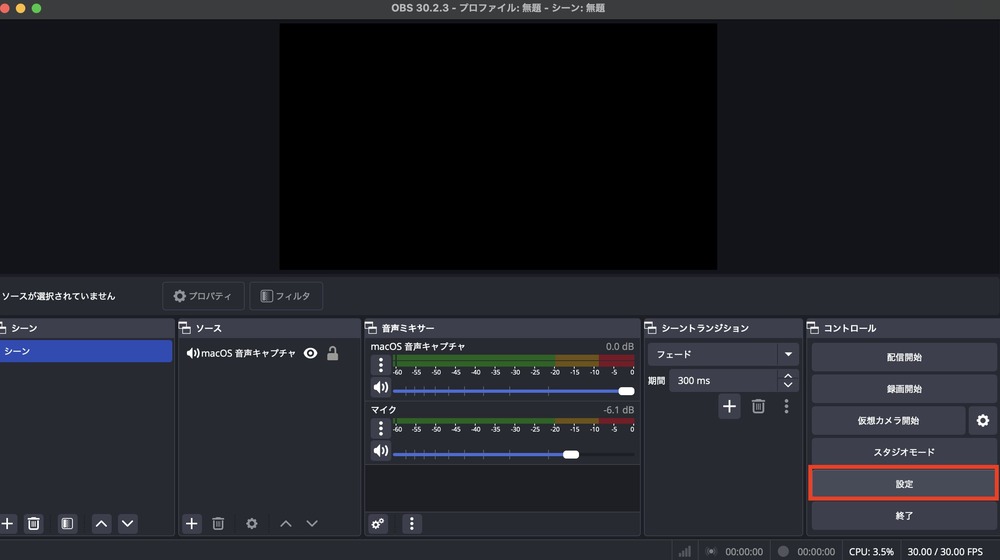This screenshot has width=1000, height=560.
Task: Select macOS 音声キャプチャ source row
Action: pyautogui.click(x=269, y=353)
